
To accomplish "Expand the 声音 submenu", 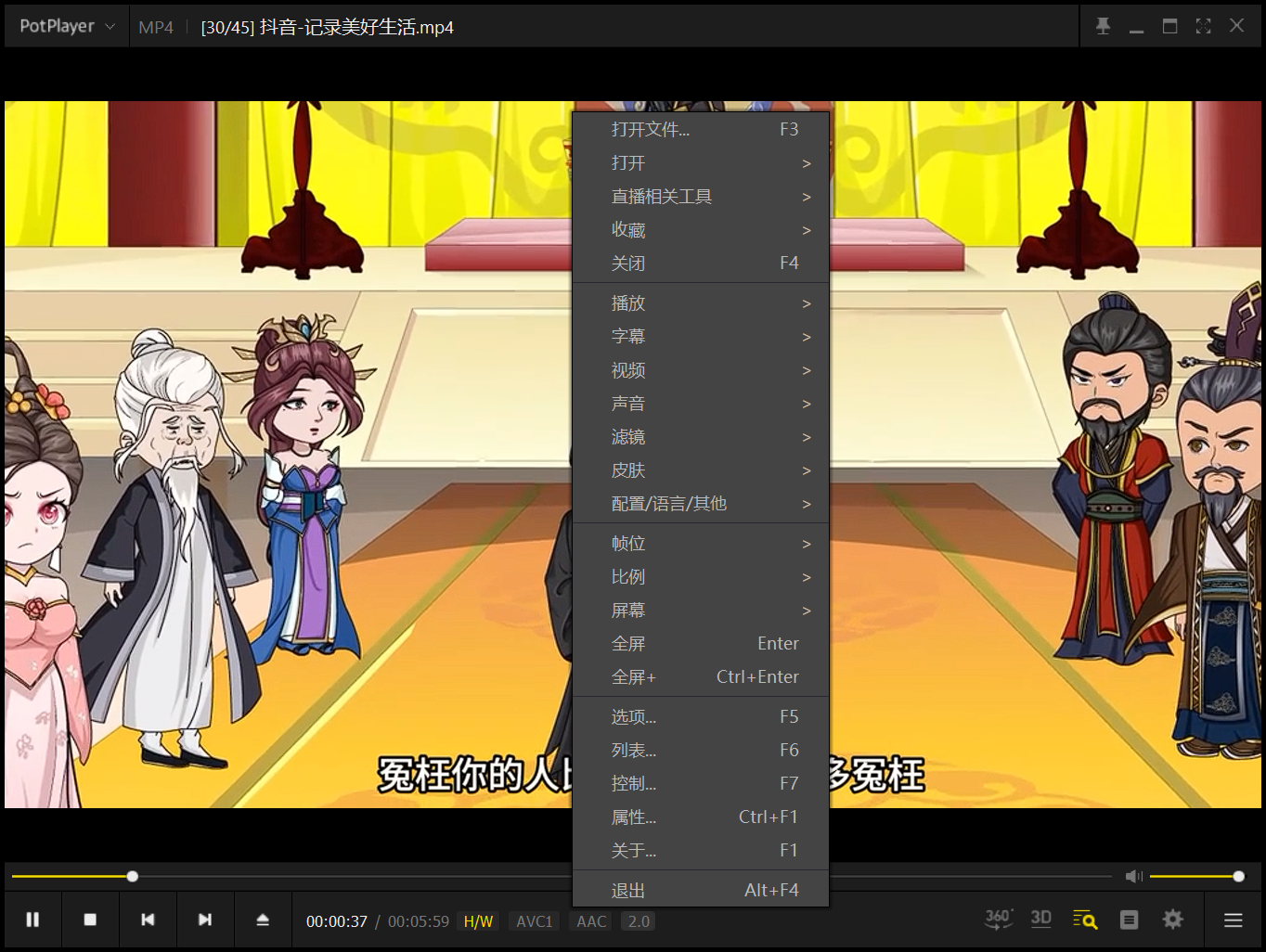I will (x=701, y=404).
